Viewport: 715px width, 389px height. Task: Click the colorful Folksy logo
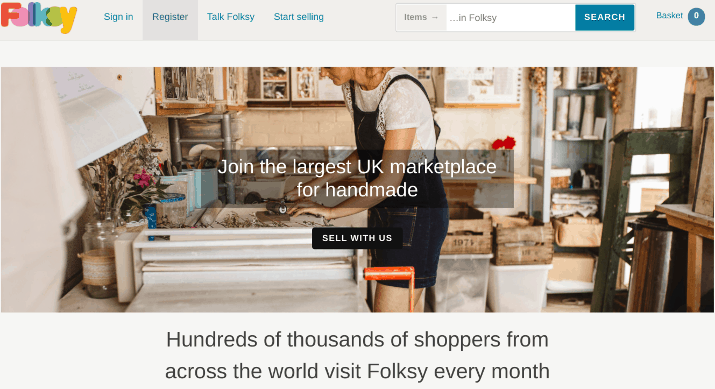pos(39,18)
